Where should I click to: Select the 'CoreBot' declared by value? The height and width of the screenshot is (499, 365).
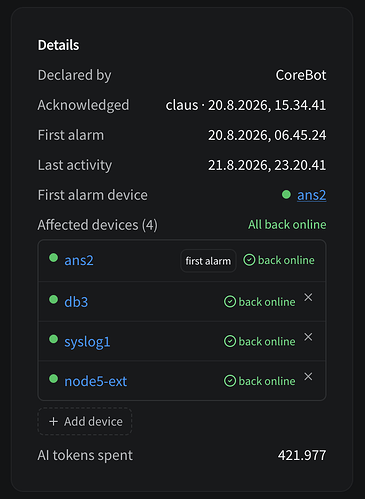pos(301,75)
